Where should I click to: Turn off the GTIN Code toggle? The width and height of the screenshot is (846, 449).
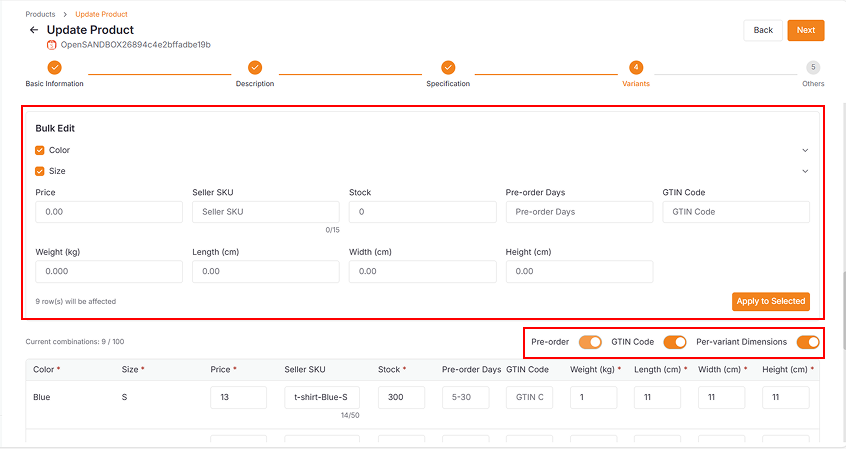(675, 342)
